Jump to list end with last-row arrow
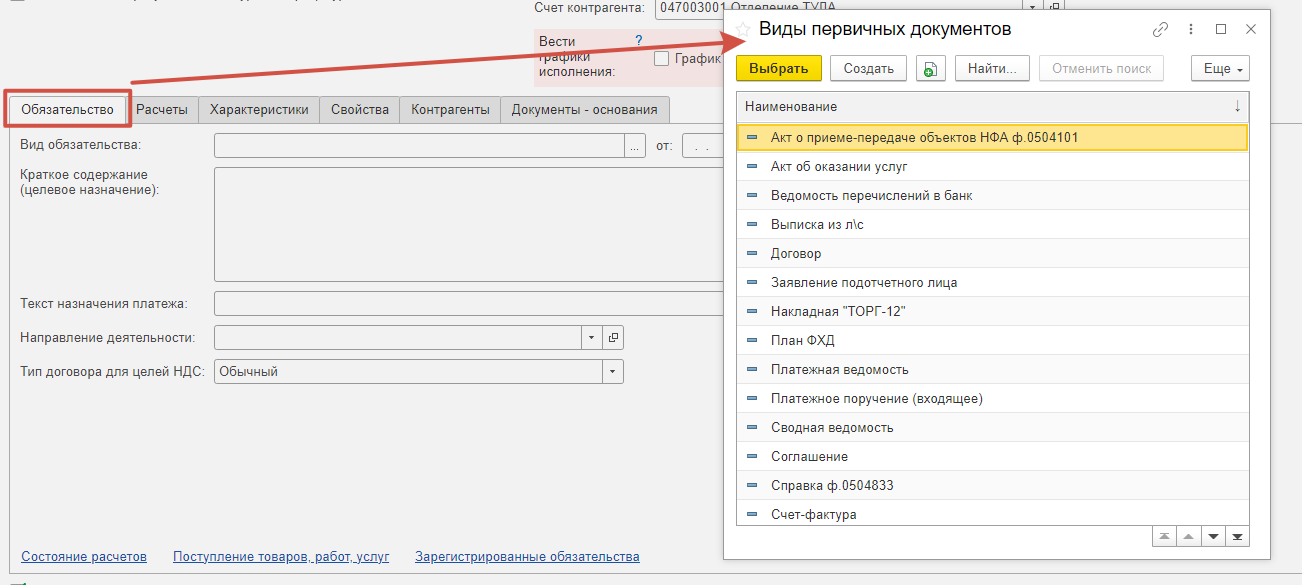1302x585 pixels. (x=1238, y=537)
